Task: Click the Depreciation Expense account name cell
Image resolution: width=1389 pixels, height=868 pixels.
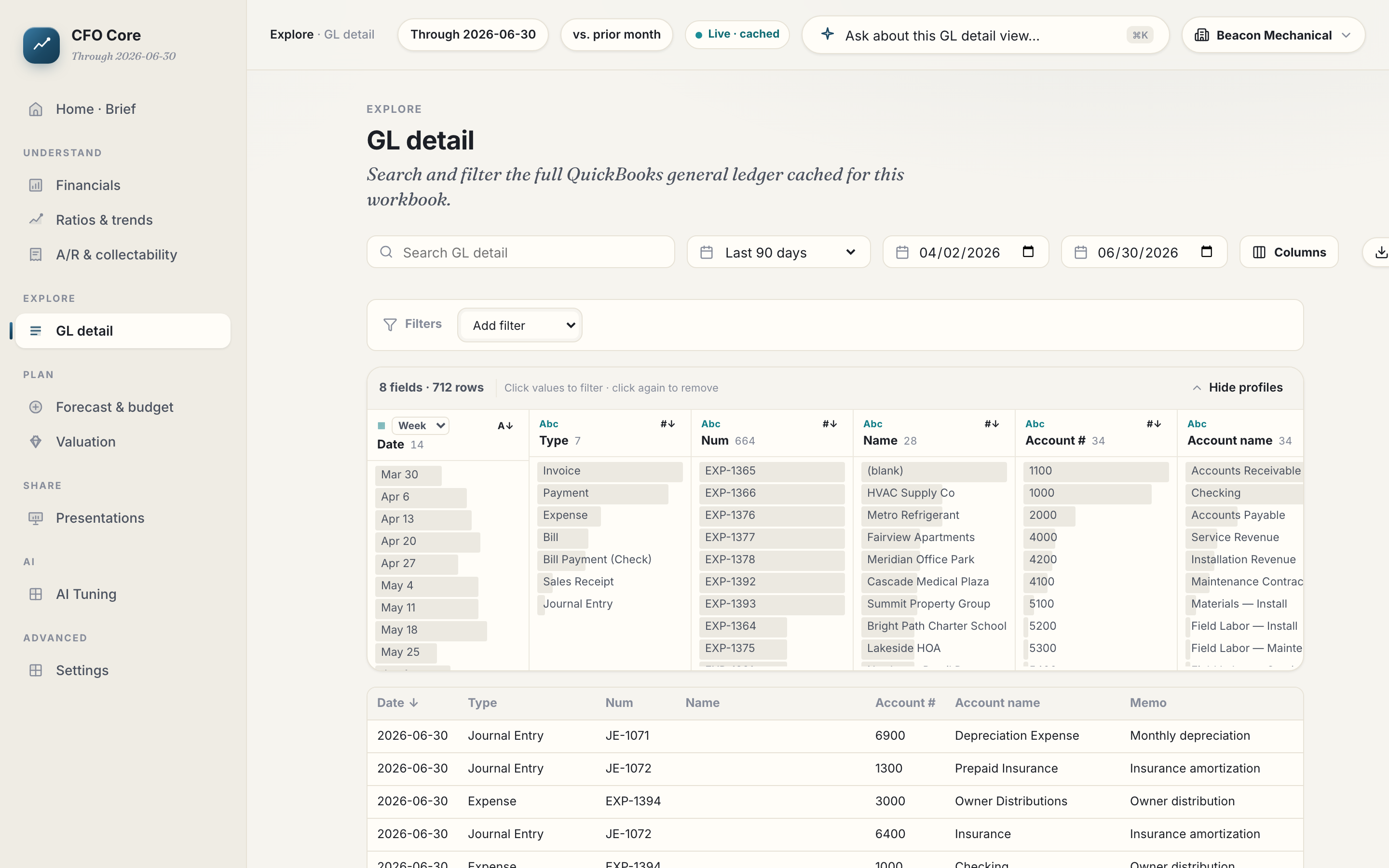Action: coord(1017,736)
